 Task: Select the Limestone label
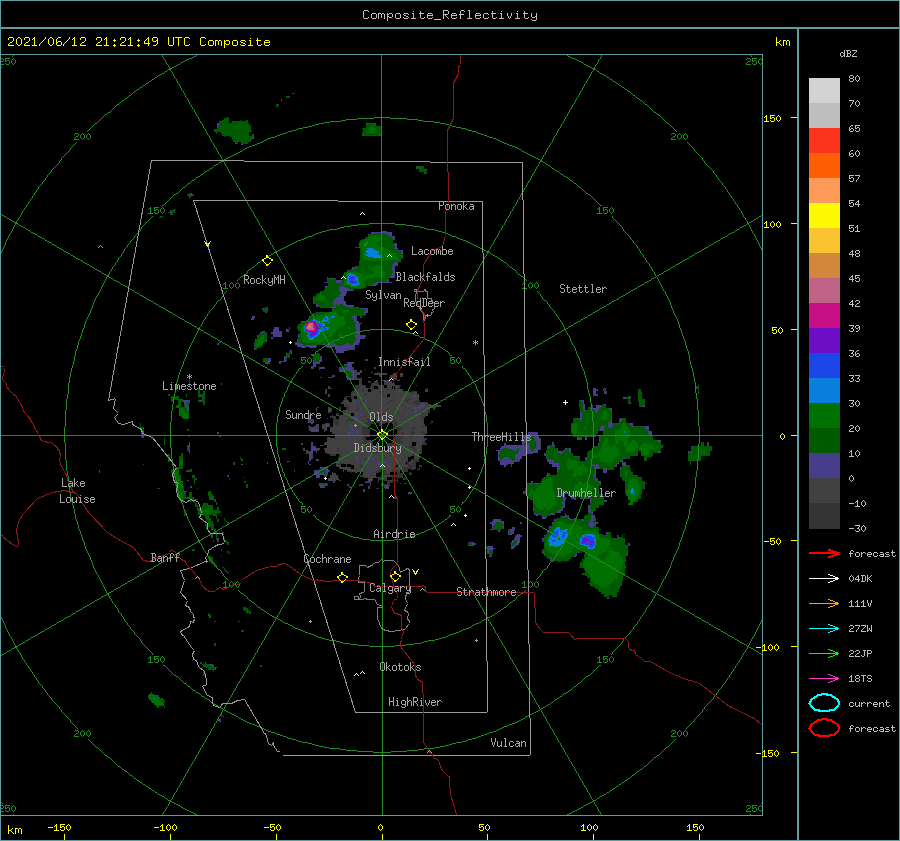pos(189,386)
